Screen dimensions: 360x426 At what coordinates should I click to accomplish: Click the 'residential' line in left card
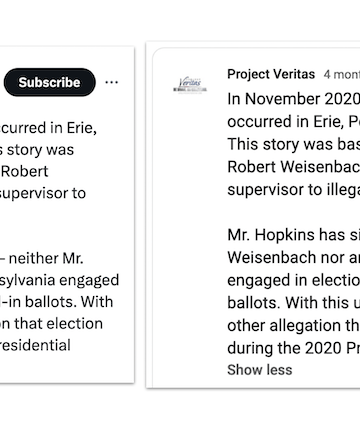(35, 345)
